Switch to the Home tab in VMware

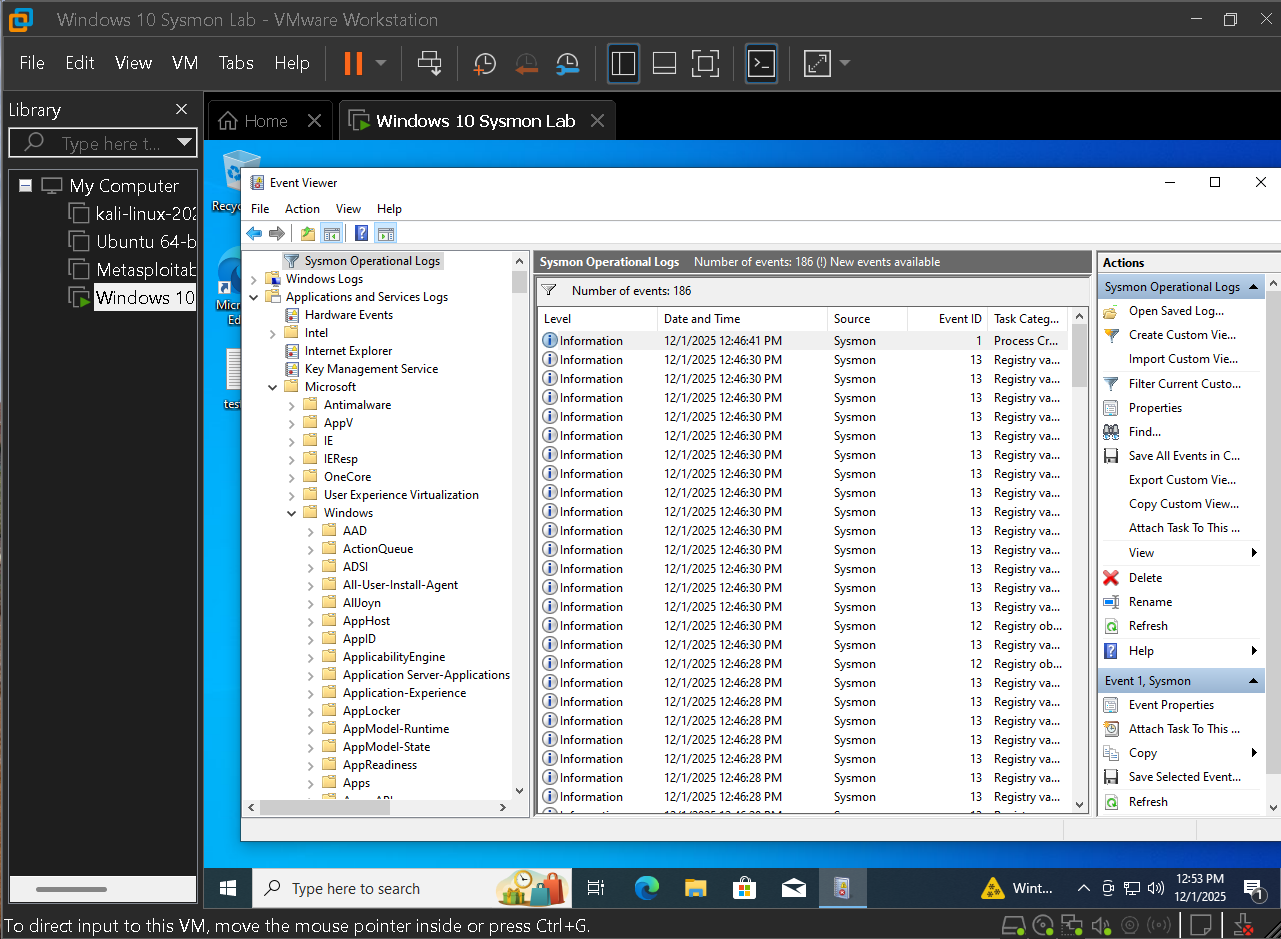266,120
